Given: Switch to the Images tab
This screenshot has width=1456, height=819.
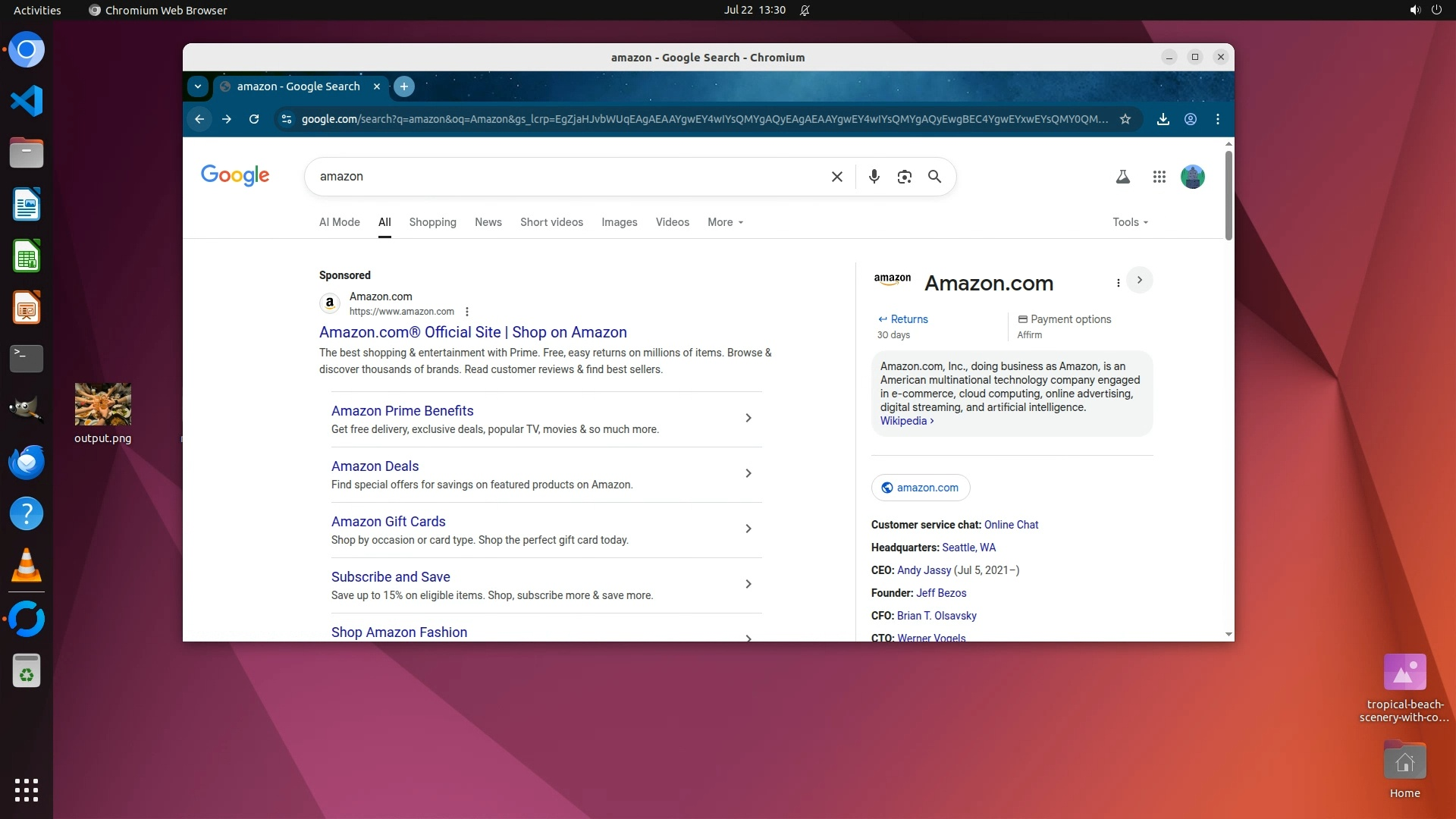Looking at the screenshot, I should click(619, 222).
